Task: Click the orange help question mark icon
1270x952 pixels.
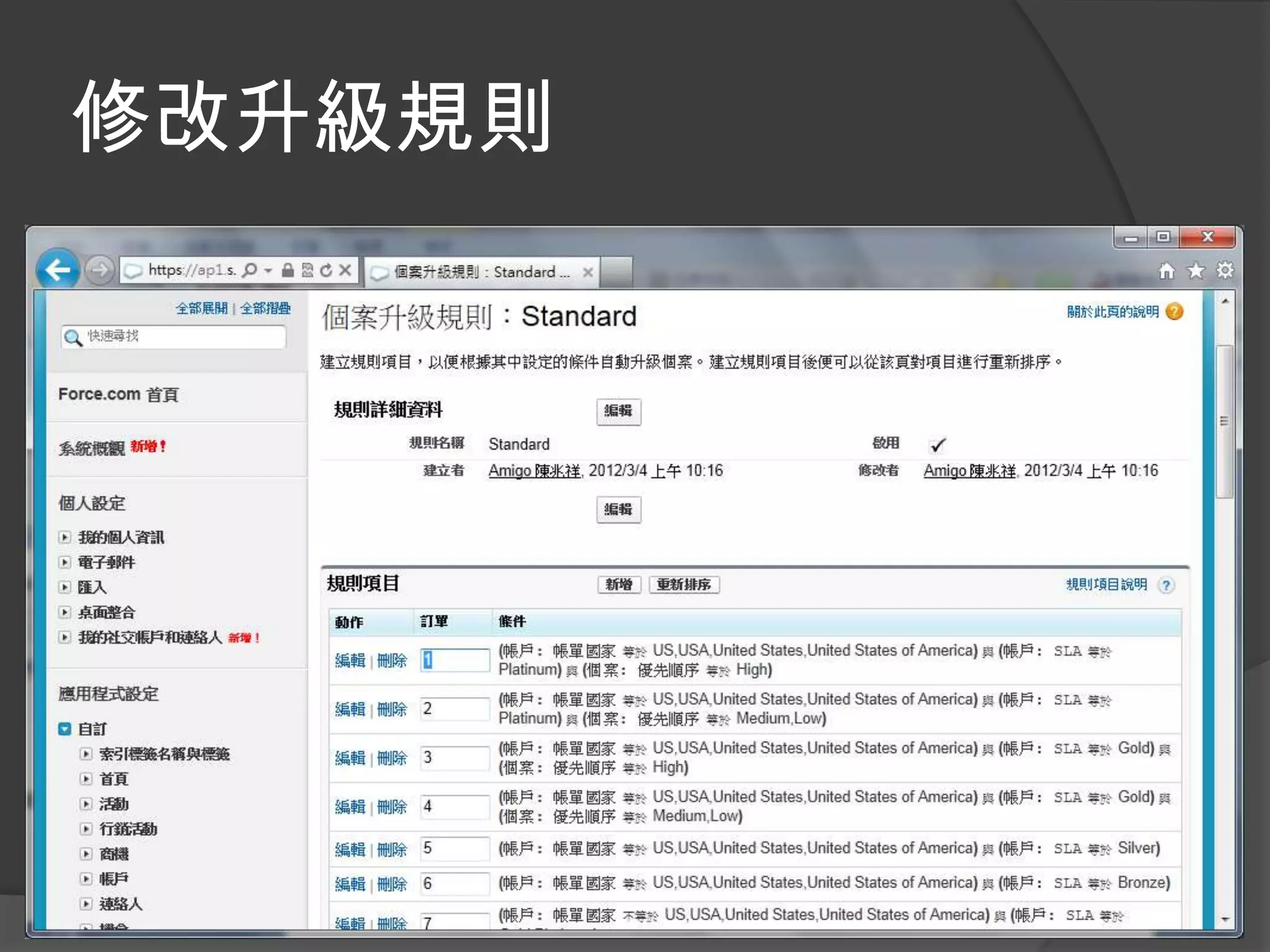Action: (x=1174, y=312)
